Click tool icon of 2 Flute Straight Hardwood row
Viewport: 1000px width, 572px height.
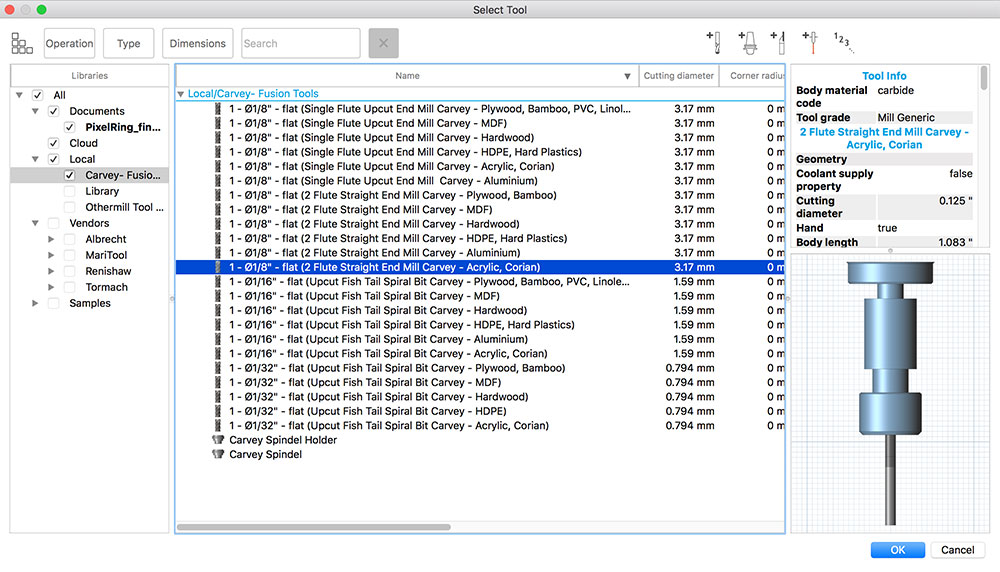217,224
